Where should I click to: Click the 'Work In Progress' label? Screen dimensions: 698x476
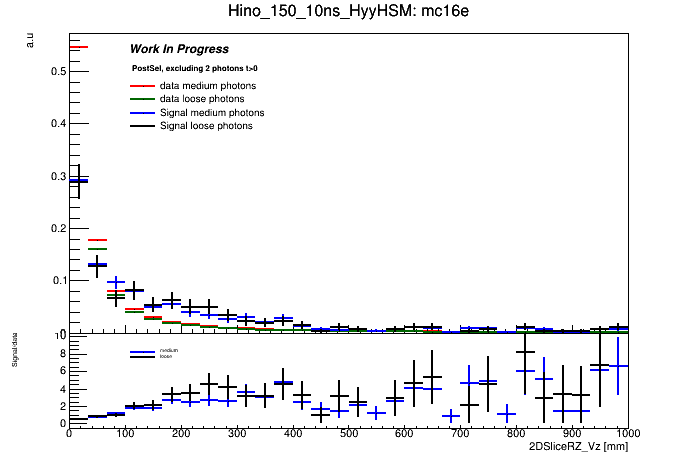coord(179,49)
